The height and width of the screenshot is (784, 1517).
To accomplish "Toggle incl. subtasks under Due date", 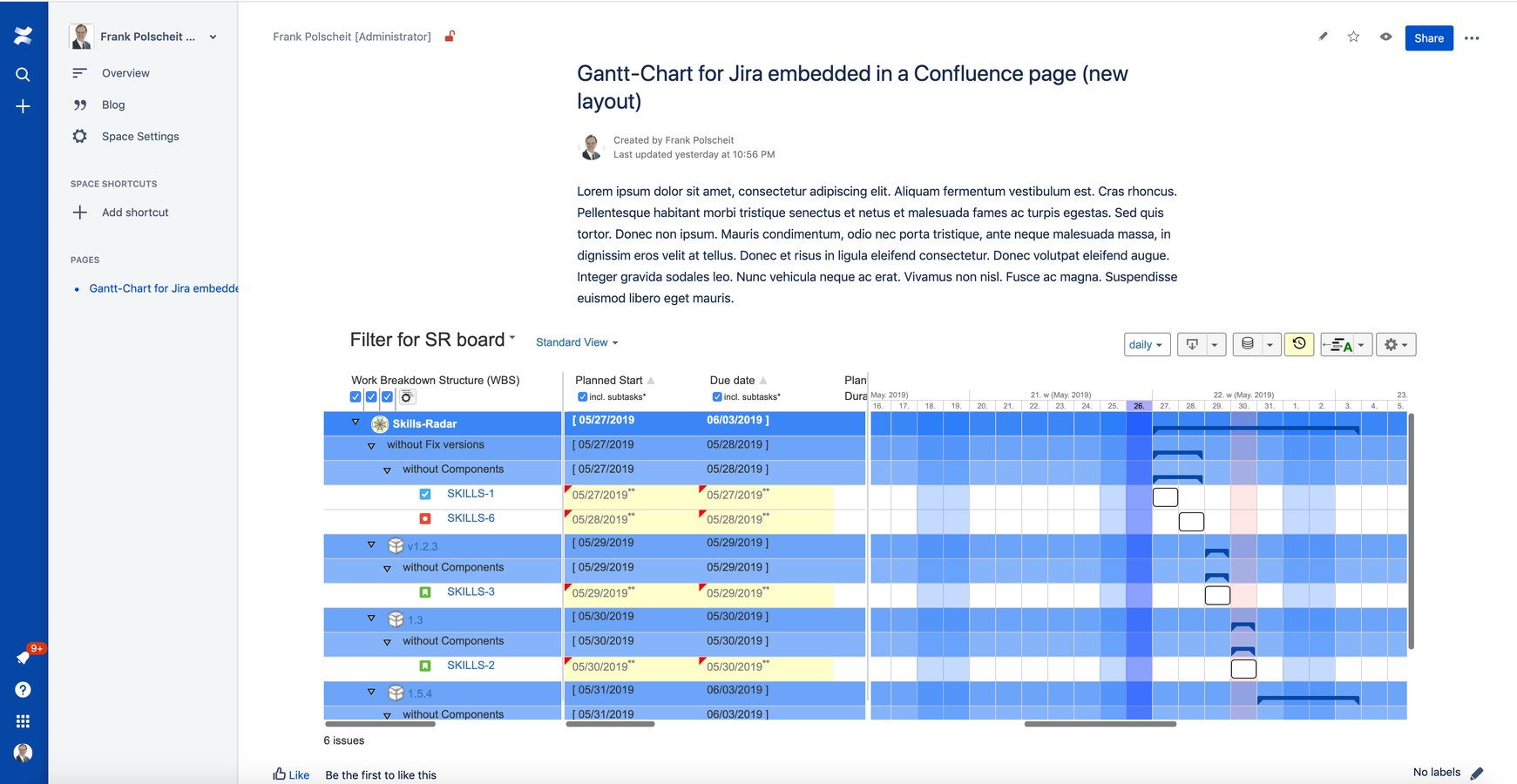I will [x=717, y=397].
